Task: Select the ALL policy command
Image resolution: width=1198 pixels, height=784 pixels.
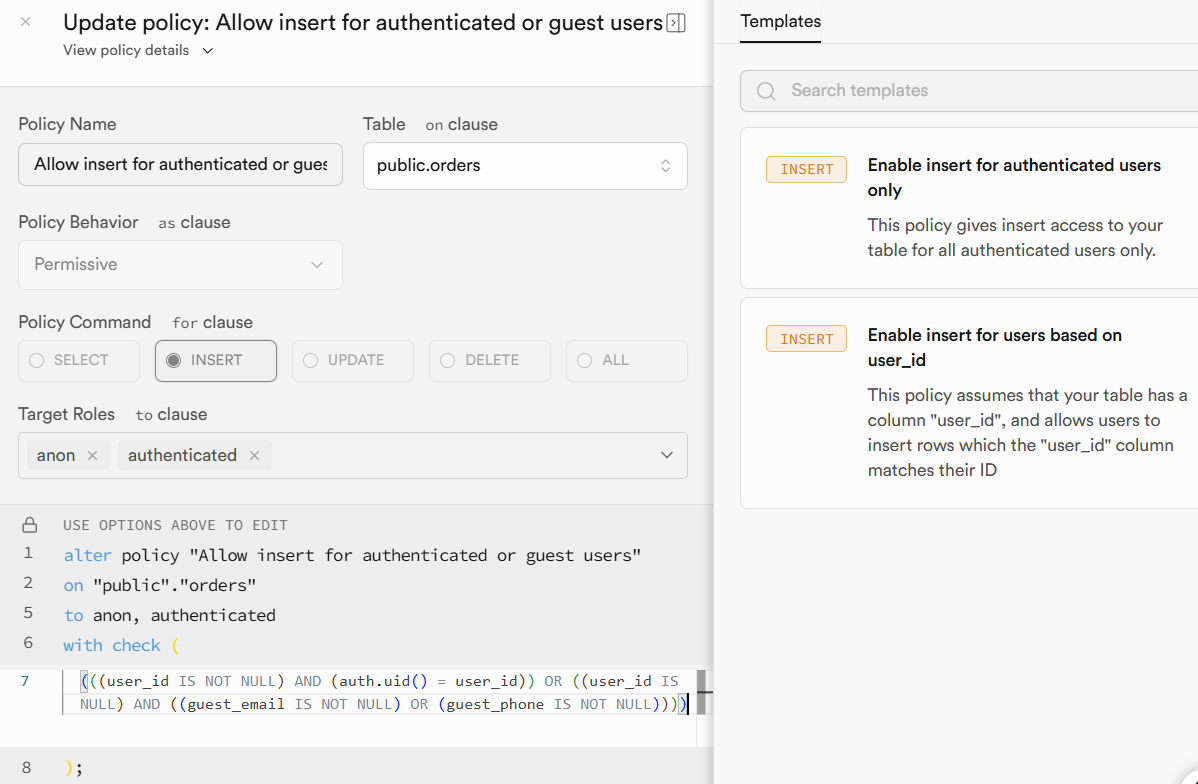Action: [627, 361]
